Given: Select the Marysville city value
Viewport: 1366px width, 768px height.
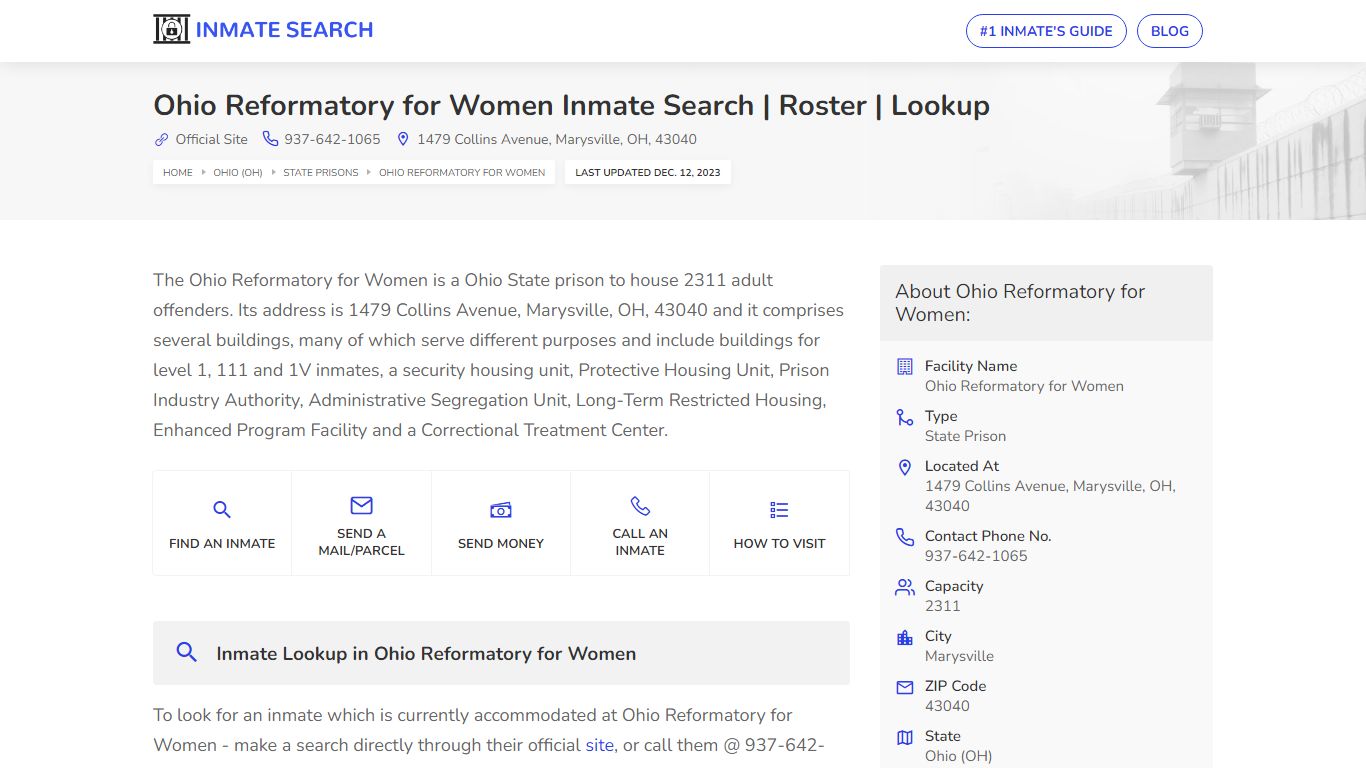Looking at the screenshot, I should click(959, 656).
